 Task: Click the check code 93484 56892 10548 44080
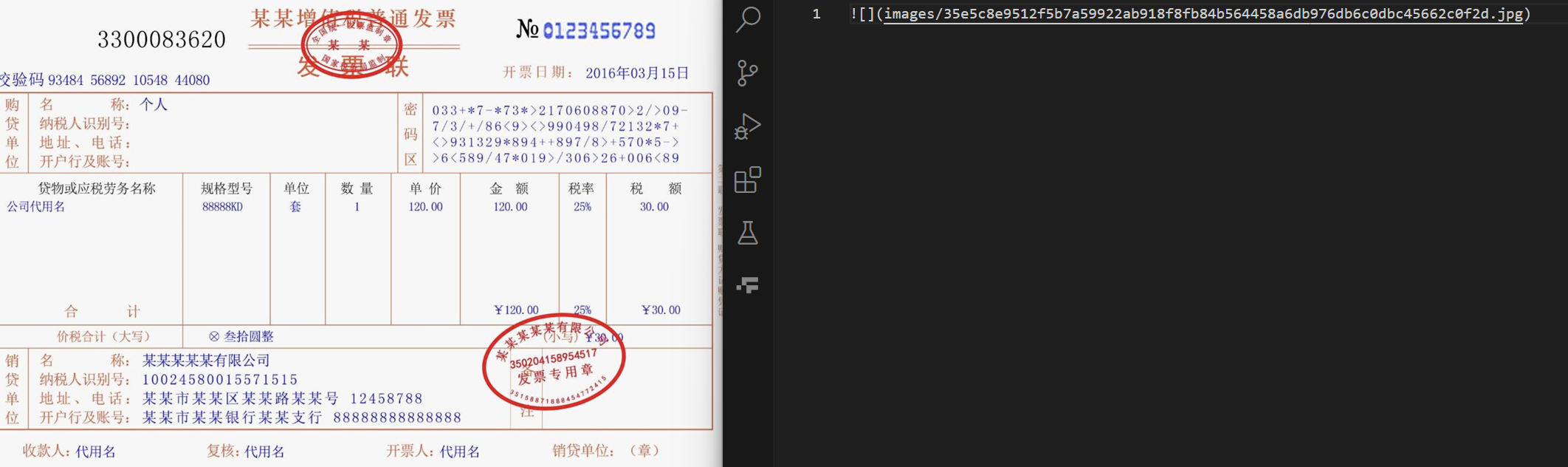[x=128, y=81]
